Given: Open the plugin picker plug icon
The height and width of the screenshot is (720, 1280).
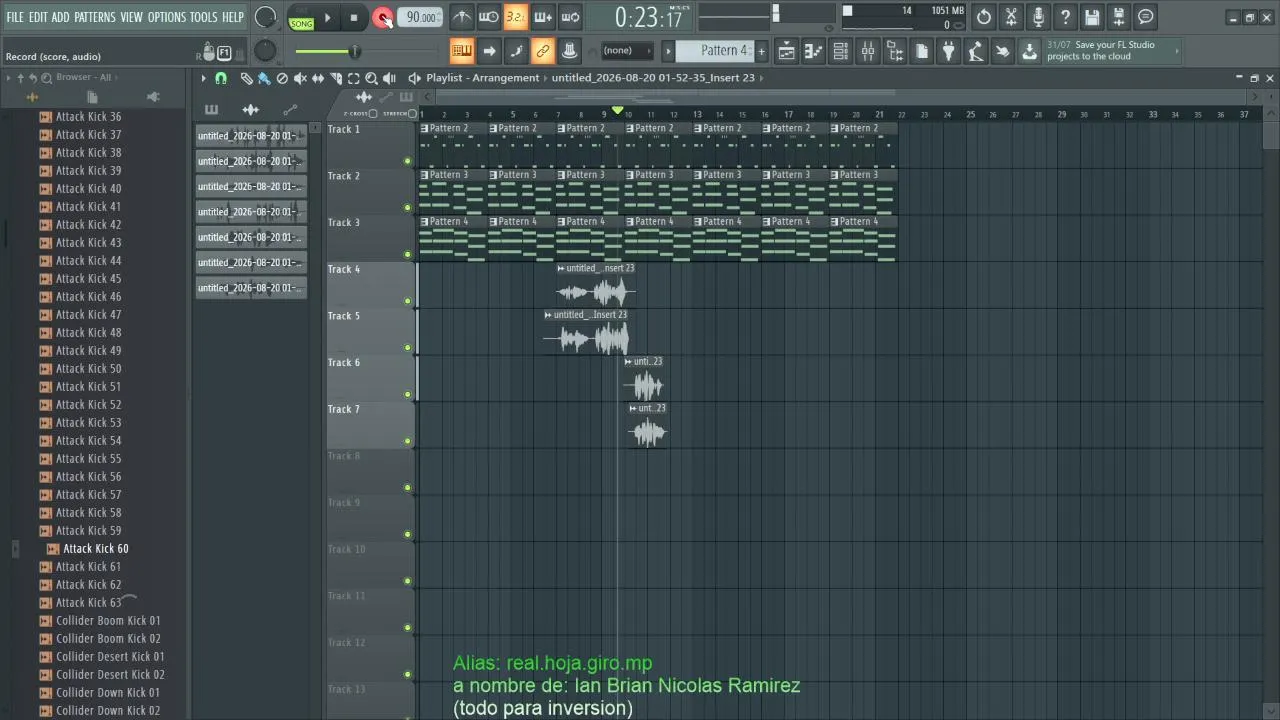Looking at the screenshot, I should point(949,51).
